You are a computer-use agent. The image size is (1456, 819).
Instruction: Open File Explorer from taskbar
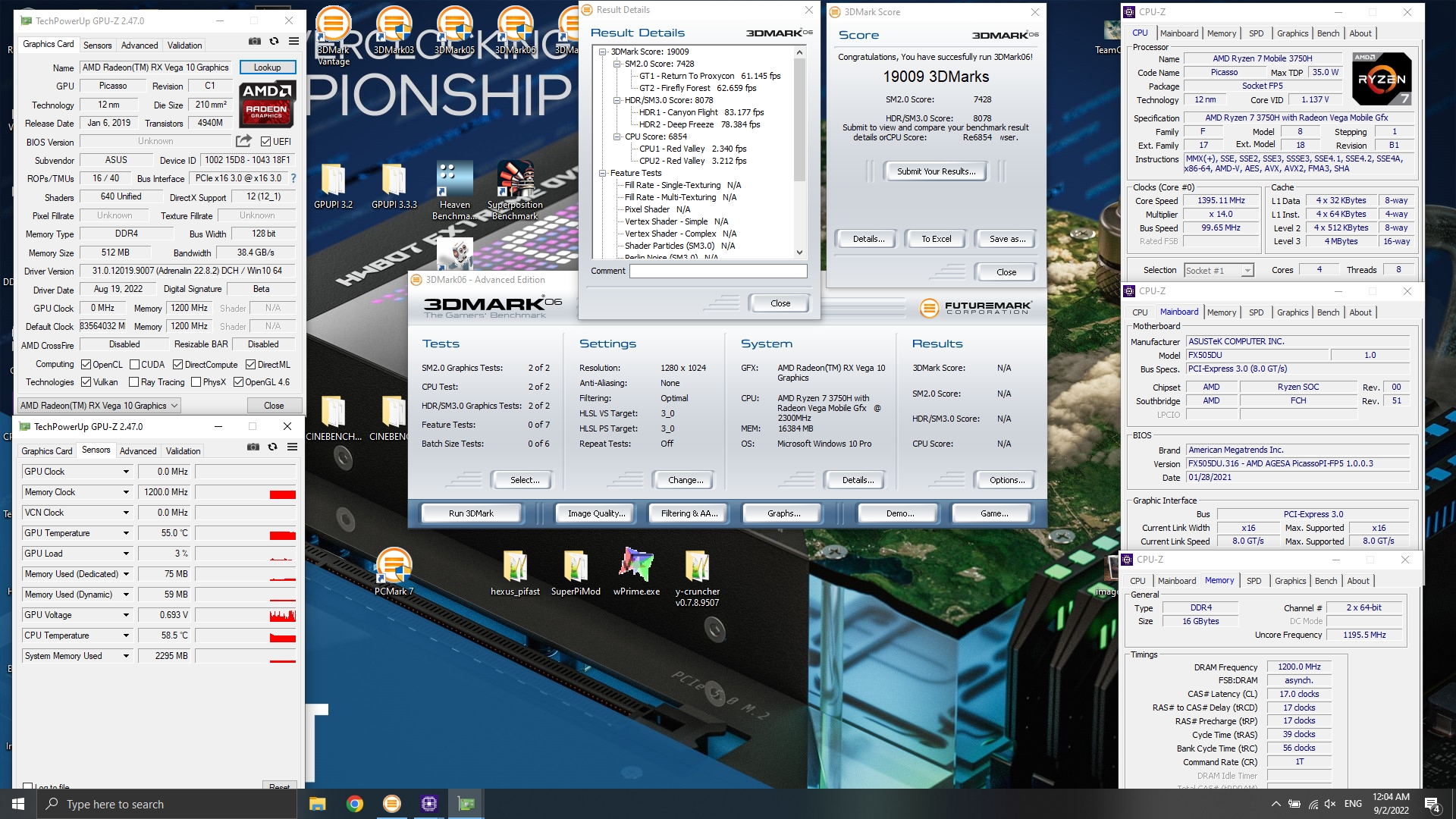coord(318,804)
